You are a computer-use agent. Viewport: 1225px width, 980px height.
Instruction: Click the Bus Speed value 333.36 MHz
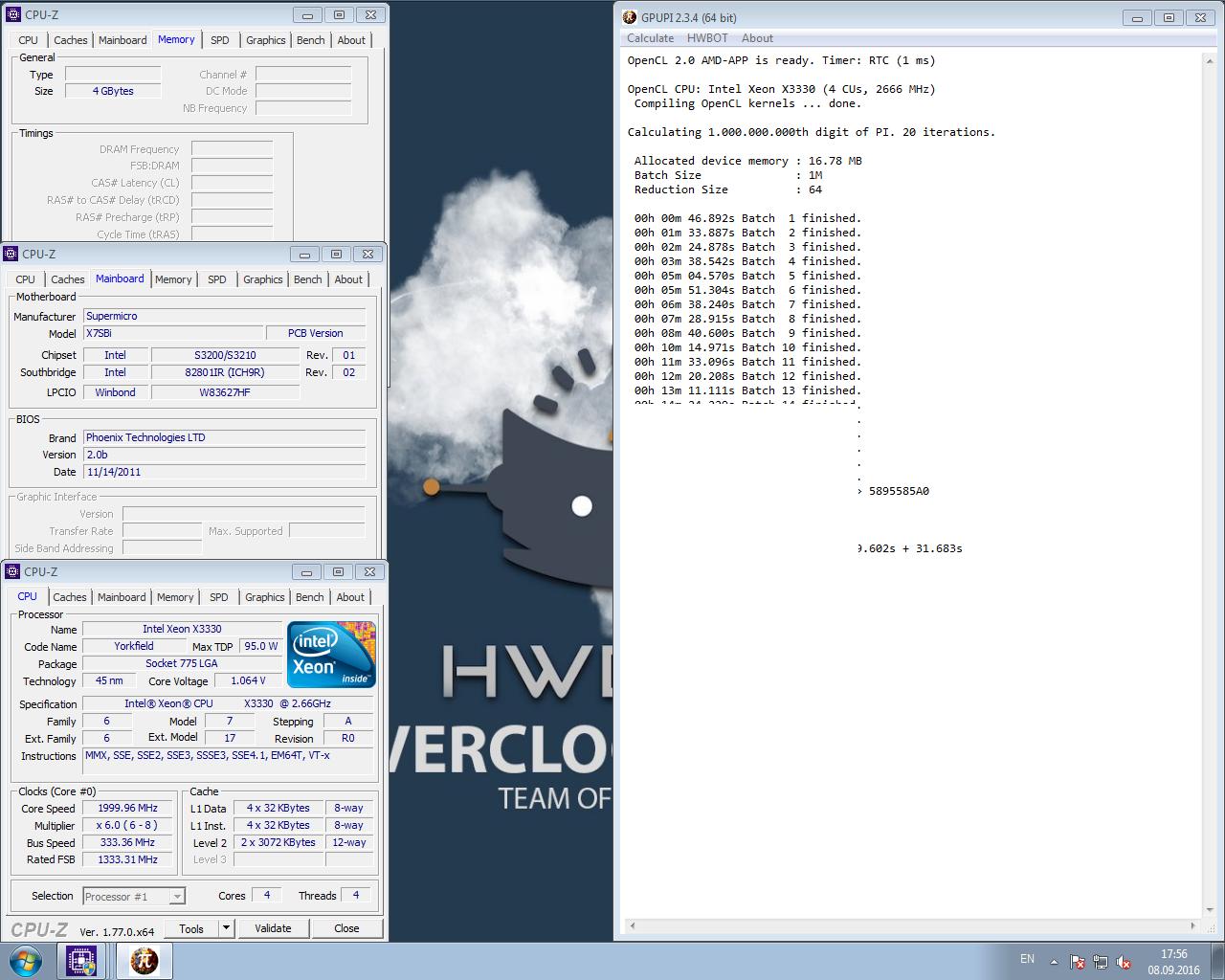(127, 842)
